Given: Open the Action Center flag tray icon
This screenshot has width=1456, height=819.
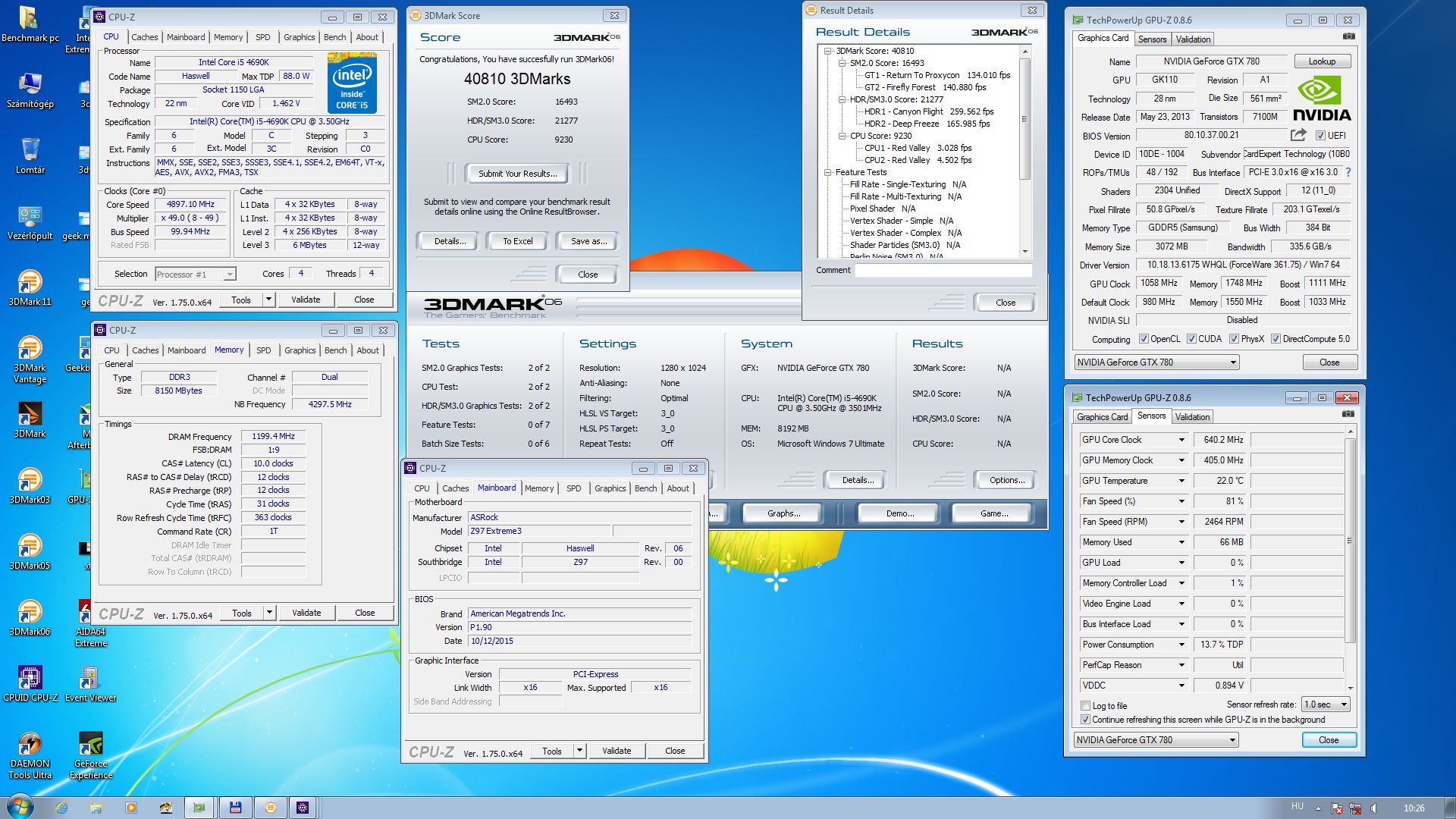Looking at the screenshot, I should click(x=1337, y=808).
